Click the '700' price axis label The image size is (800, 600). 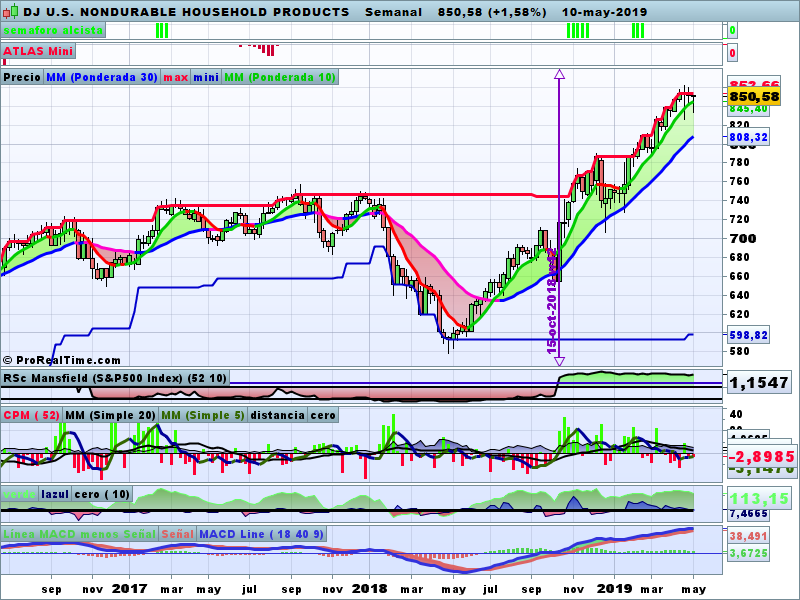[743, 238]
